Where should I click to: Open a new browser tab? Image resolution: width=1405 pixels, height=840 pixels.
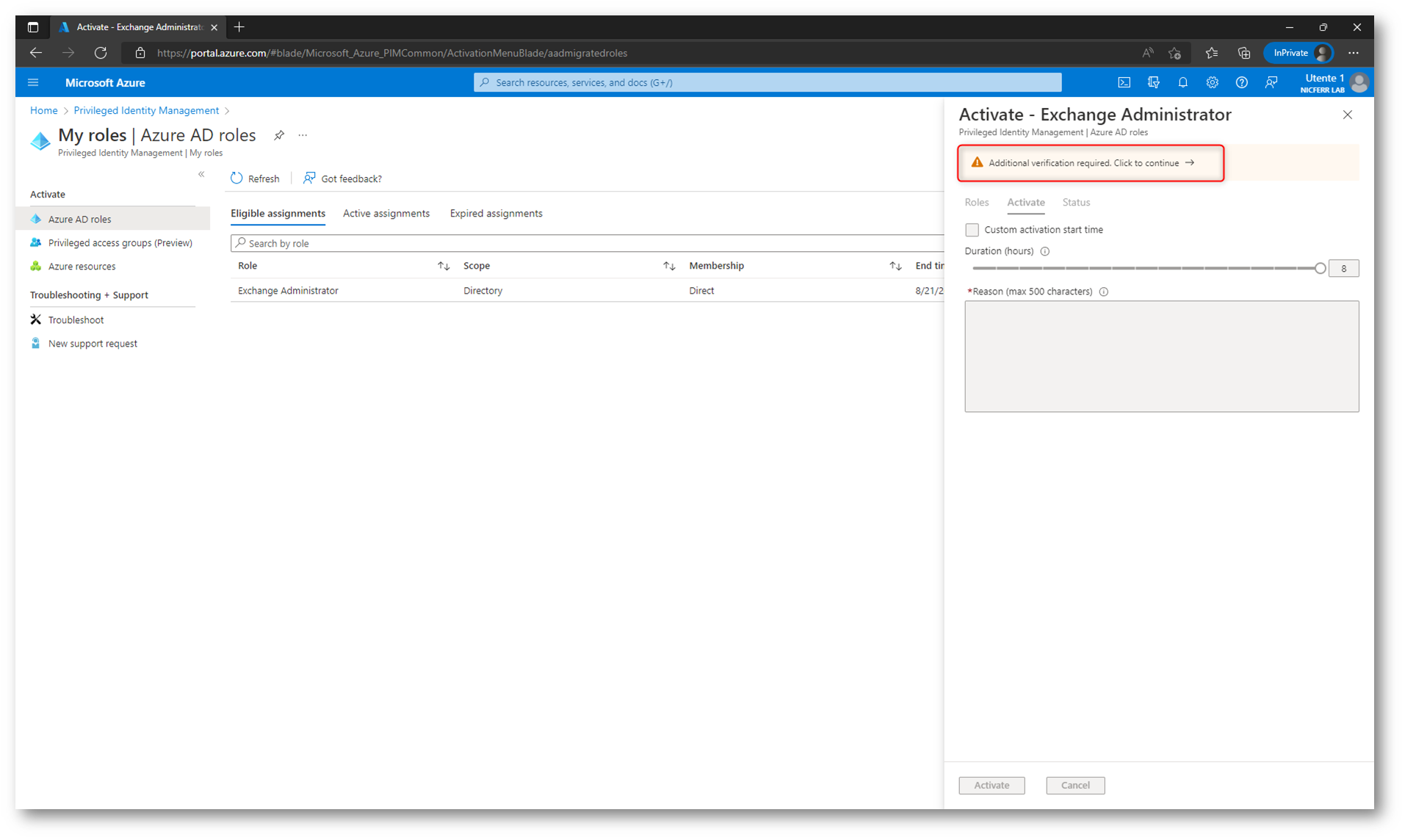(239, 27)
